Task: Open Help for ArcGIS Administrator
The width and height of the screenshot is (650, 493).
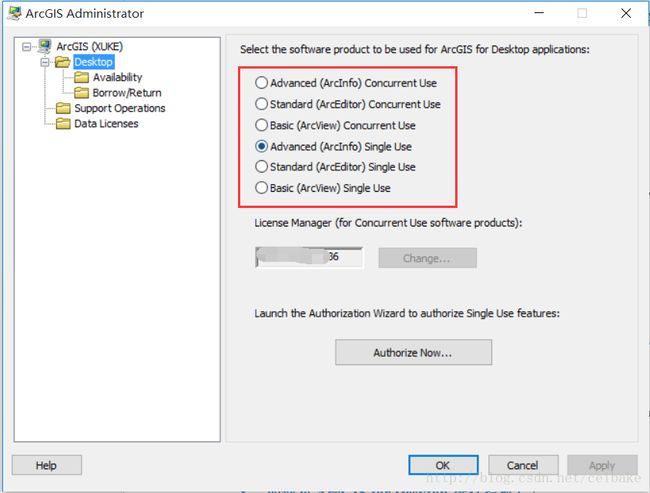Action: [46, 465]
